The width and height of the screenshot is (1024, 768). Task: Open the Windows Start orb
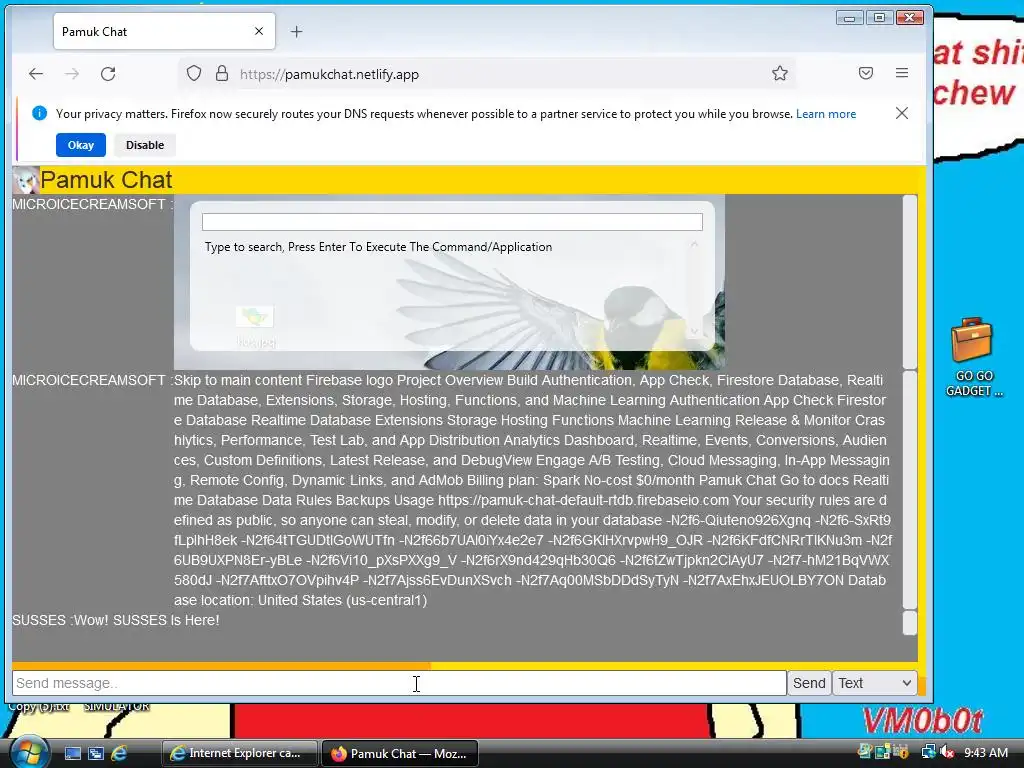28,752
